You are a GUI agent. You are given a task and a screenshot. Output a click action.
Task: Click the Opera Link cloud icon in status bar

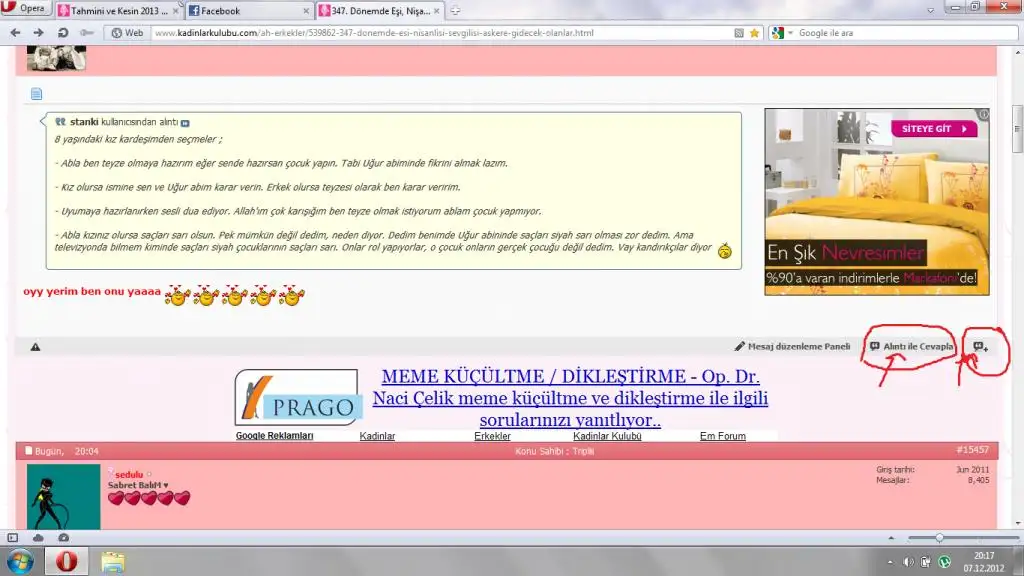pos(38,537)
